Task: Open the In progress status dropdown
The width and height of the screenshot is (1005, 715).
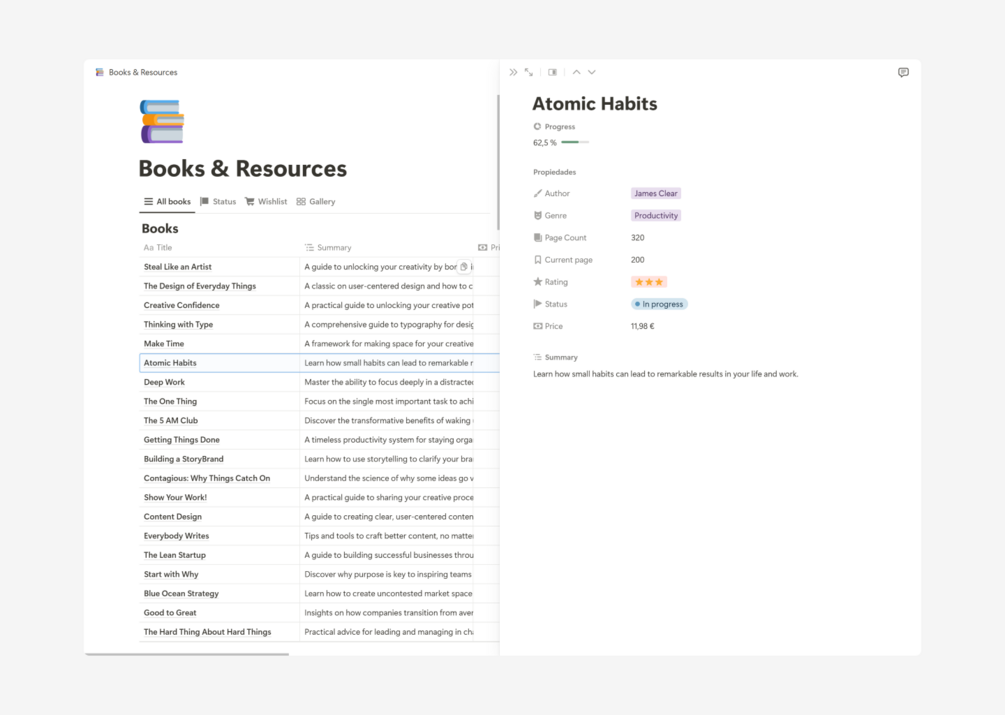Action: (659, 304)
